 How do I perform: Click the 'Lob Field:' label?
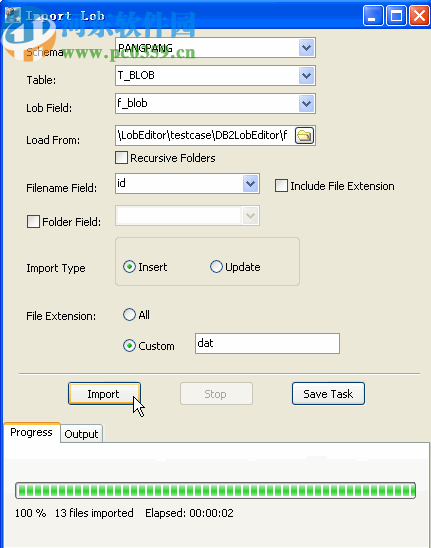point(49,108)
